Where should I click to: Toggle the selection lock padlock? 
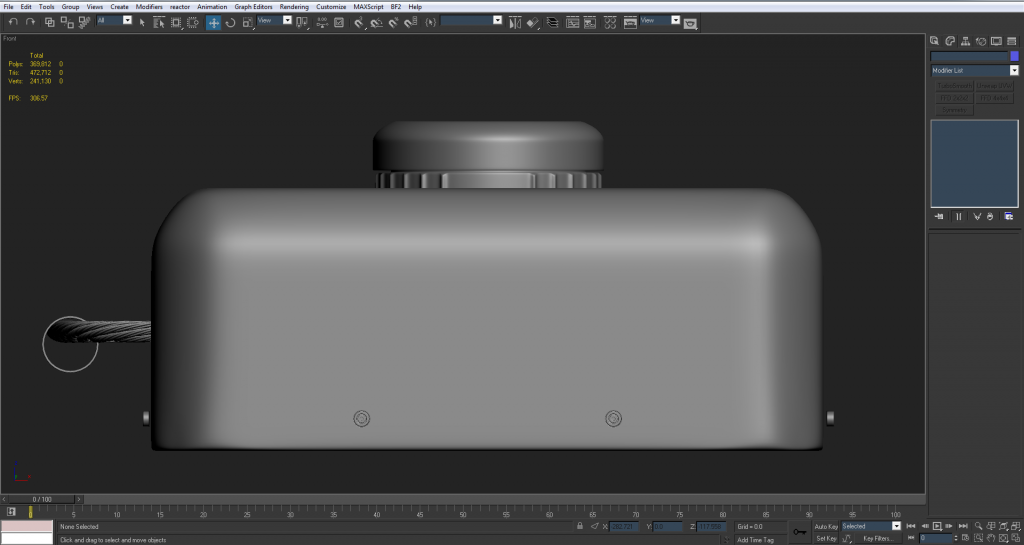[580, 526]
